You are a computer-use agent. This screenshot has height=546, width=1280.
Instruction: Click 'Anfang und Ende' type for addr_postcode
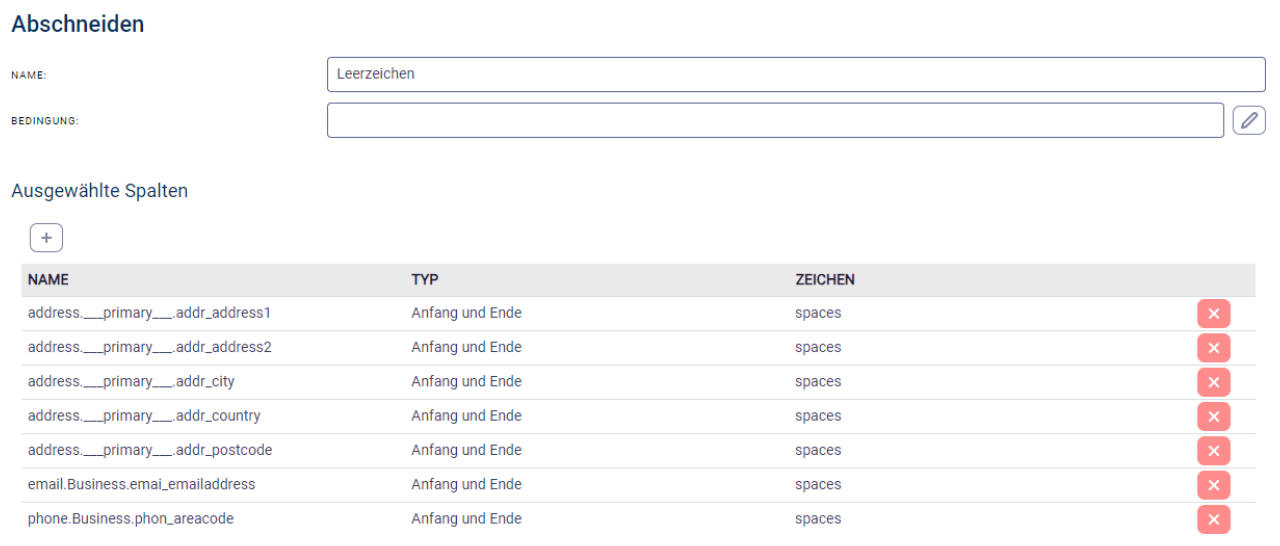click(x=466, y=450)
